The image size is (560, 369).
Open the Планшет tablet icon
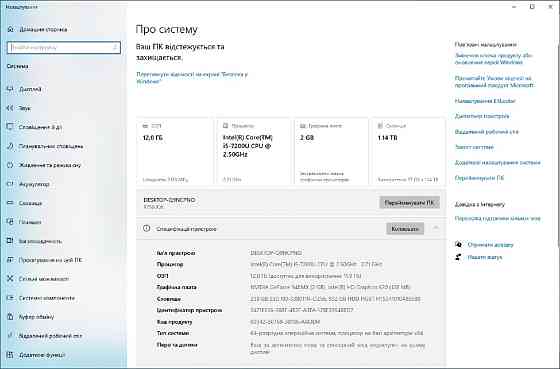click(x=10, y=222)
